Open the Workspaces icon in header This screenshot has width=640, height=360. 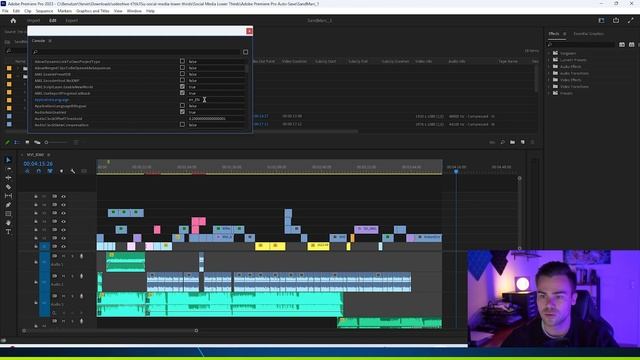(601, 20)
